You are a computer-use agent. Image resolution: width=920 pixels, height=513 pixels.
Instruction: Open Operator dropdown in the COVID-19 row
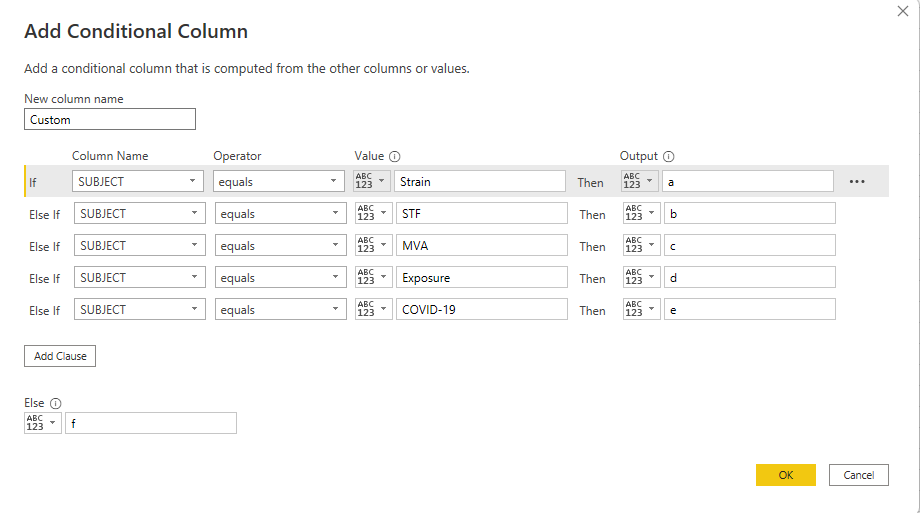[x=280, y=309]
